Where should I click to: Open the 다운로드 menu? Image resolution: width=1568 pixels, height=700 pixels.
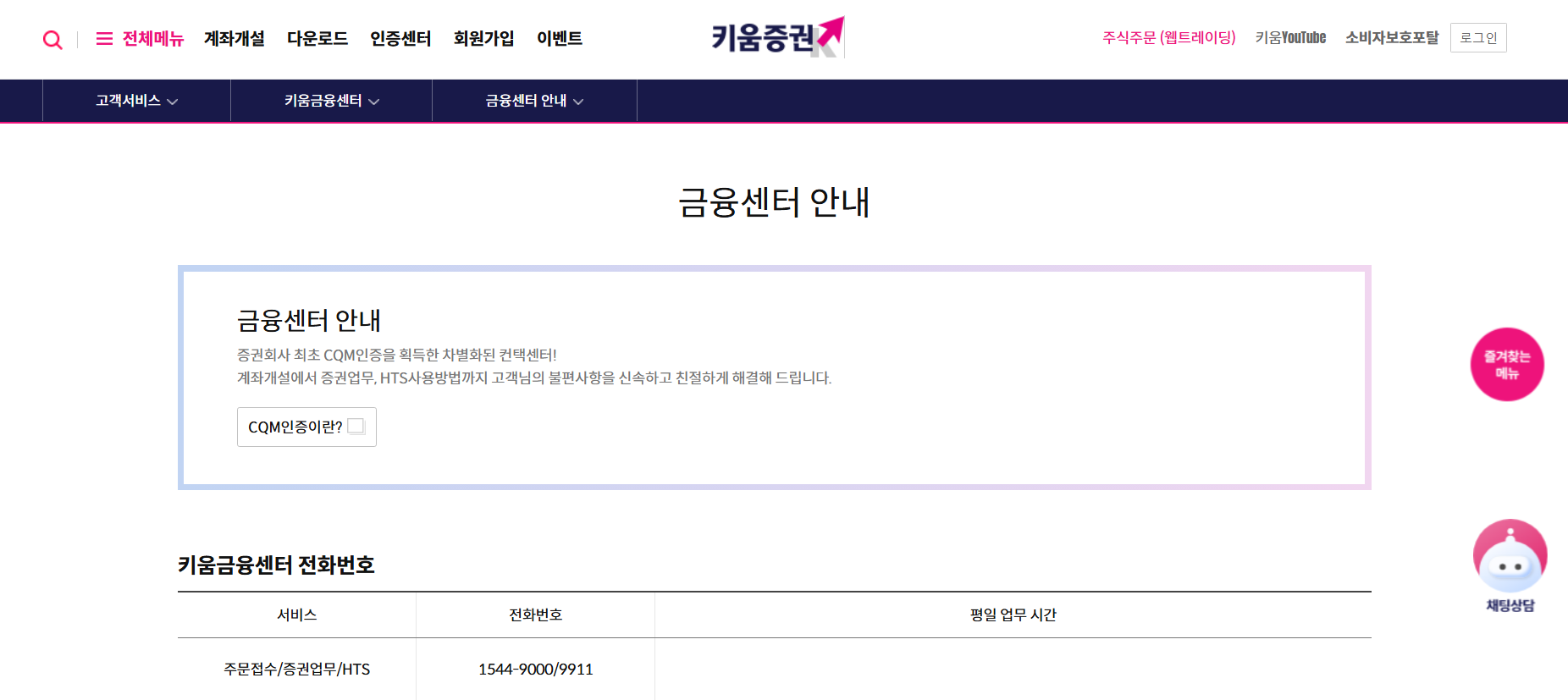[x=317, y=39]
